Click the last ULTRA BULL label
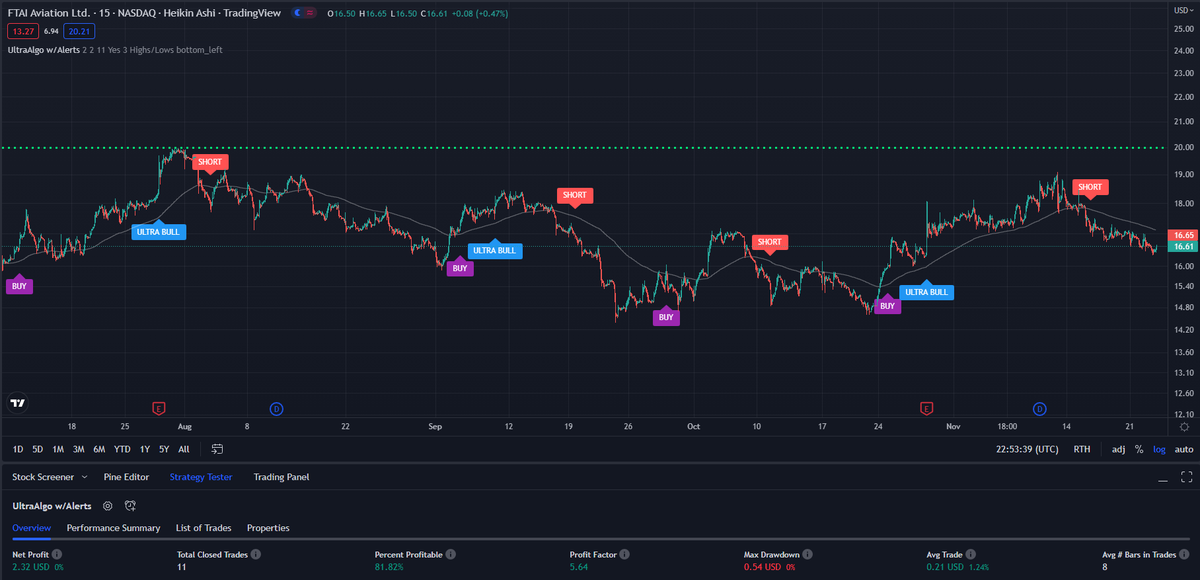 coord(926,291)
